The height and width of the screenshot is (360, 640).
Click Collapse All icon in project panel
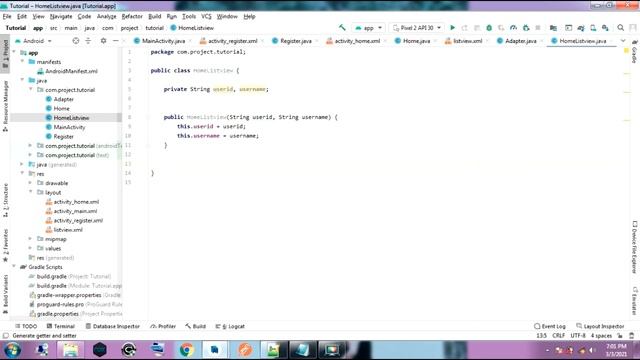[88, 41]
